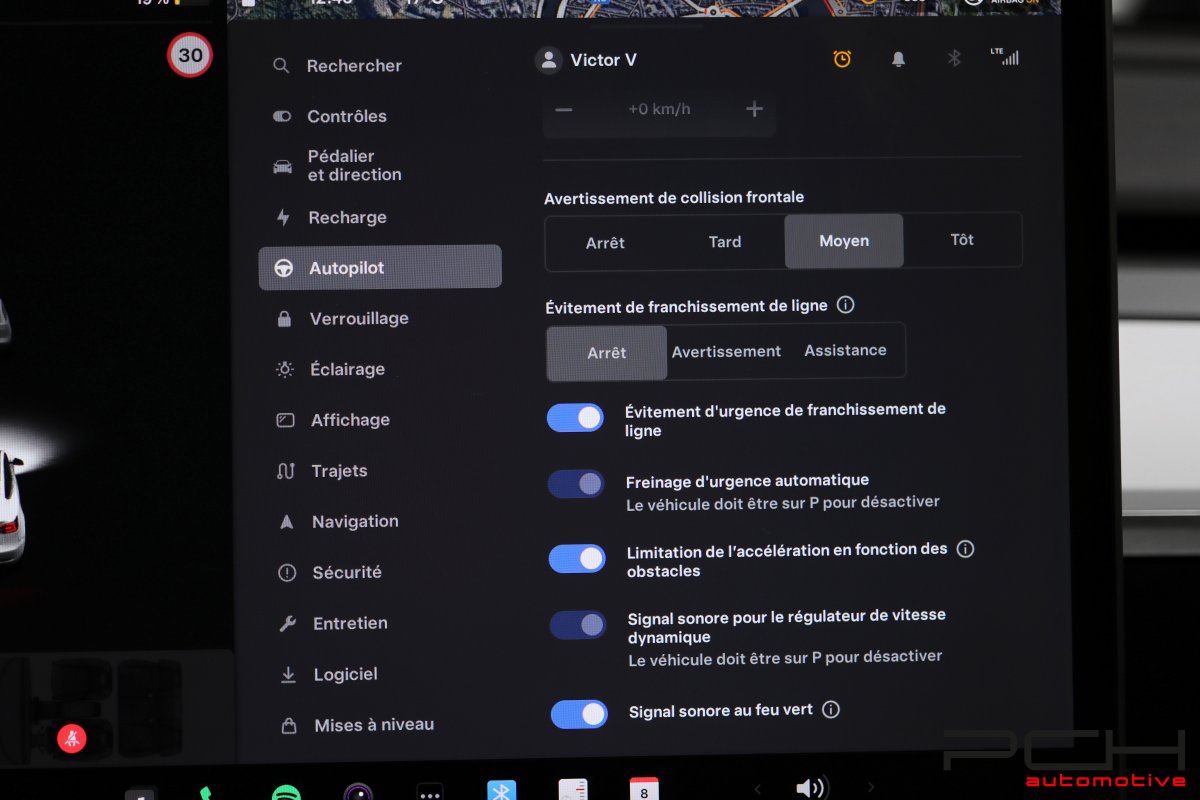Set collision warning to Moyen
1200x800 pixels.
844,241
